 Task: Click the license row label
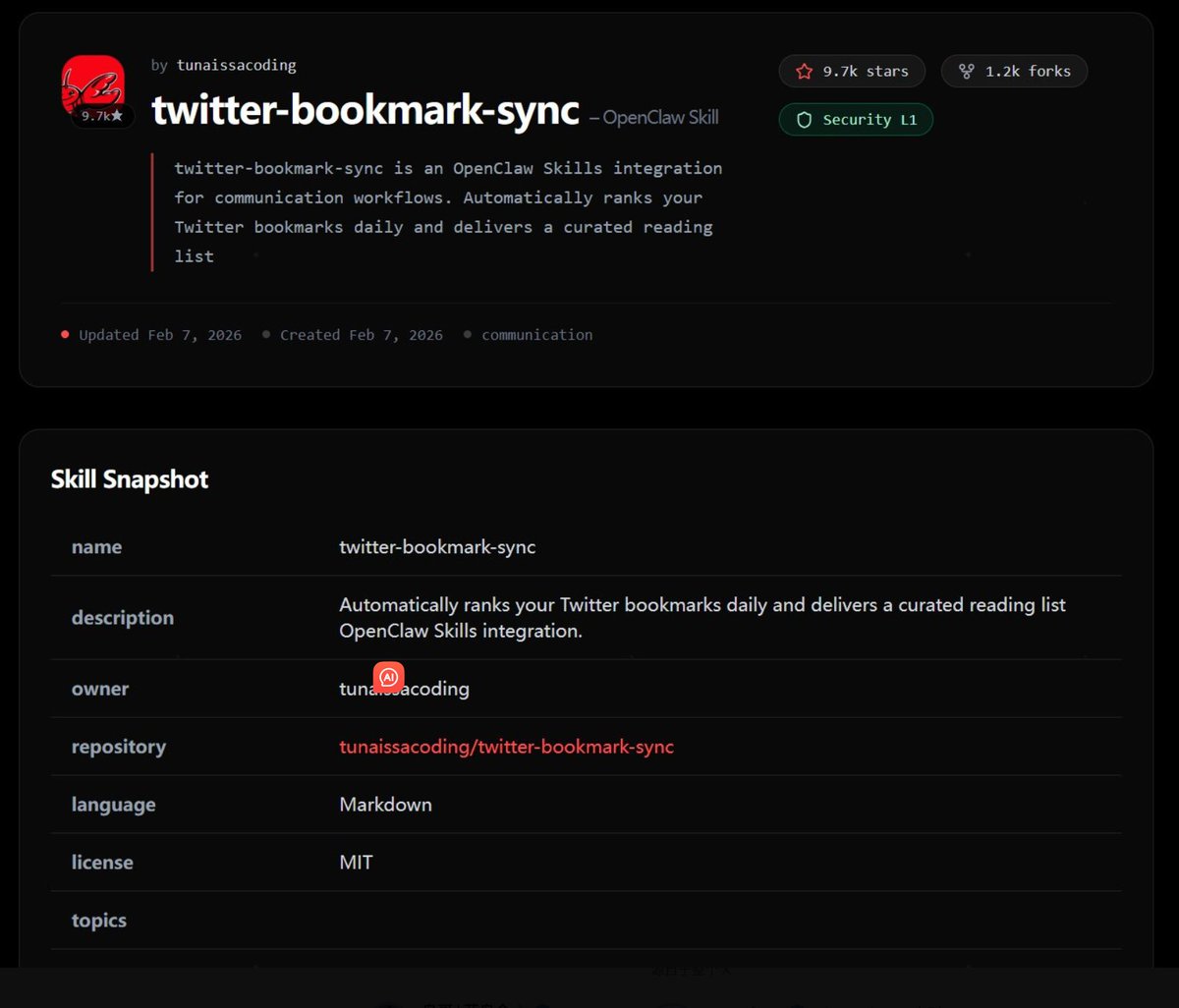pyautogui.click(x=102, y=863)
